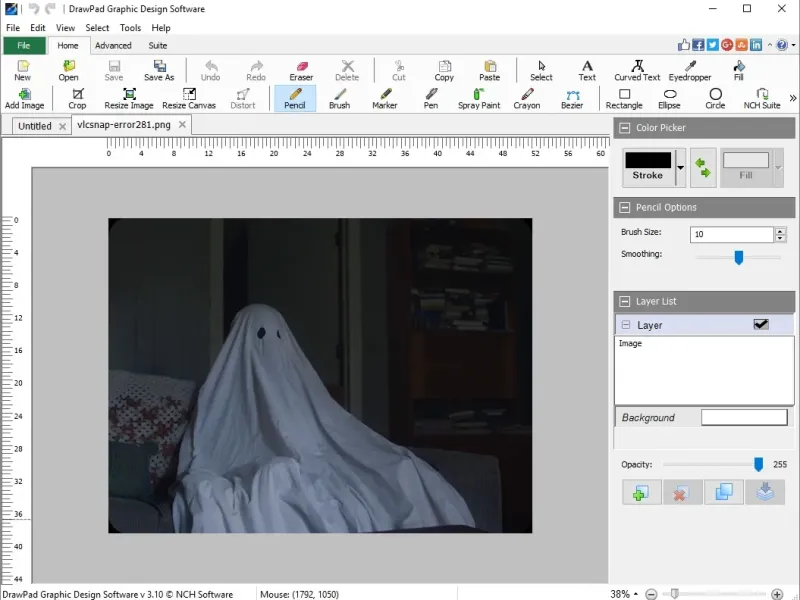
Task: Select the Eraser tool
Action: click(301, 70)
